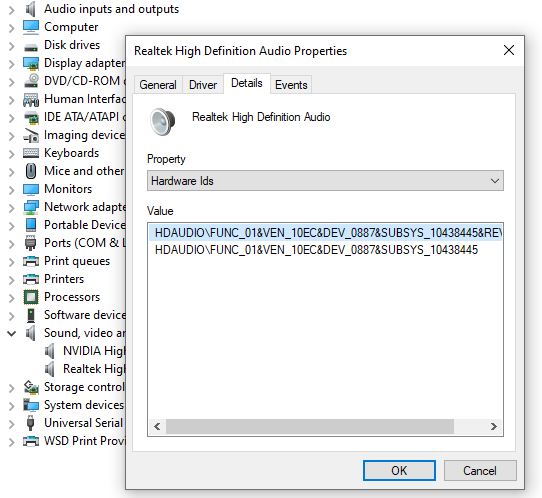Select the Print queues tree item label
This screenshot has height=498, width=542.
(x=77, y=261)
